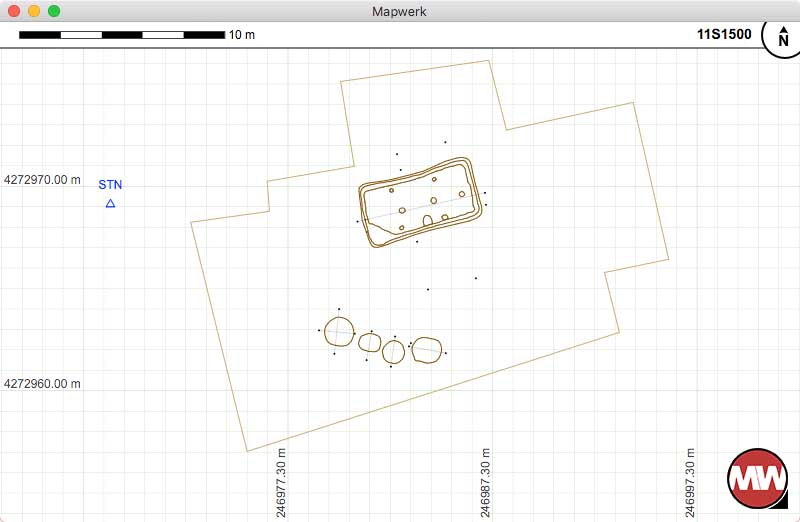The width and height of the screenshot is (800, 522).
Task: Select the large rectangular pit feature outline
Action: pos(420,203)
